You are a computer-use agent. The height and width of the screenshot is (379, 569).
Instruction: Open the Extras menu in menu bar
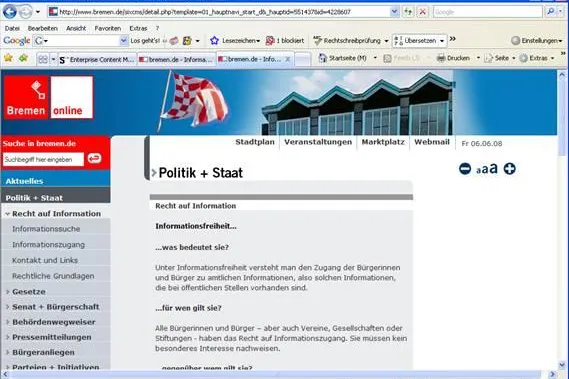tap(138, 28)
